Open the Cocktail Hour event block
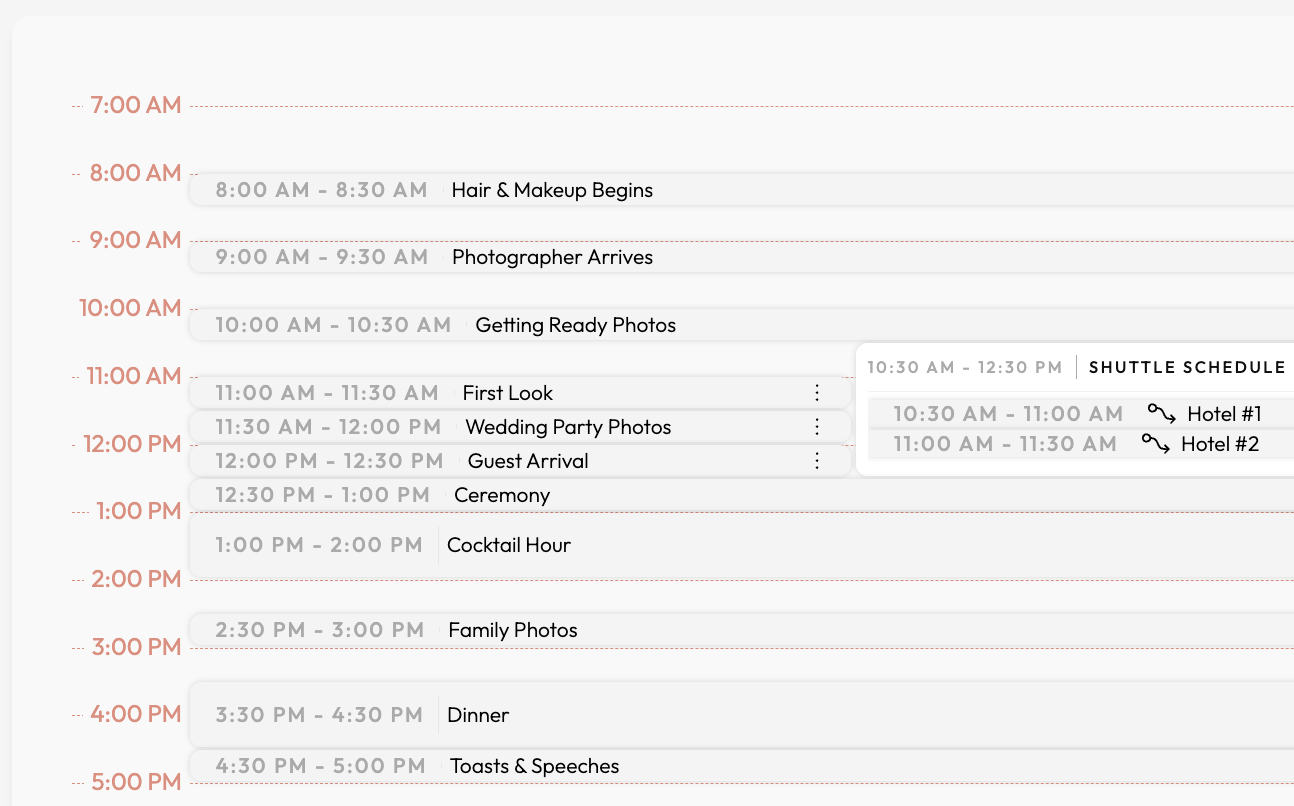1294x806 pixels. point(741,545)
